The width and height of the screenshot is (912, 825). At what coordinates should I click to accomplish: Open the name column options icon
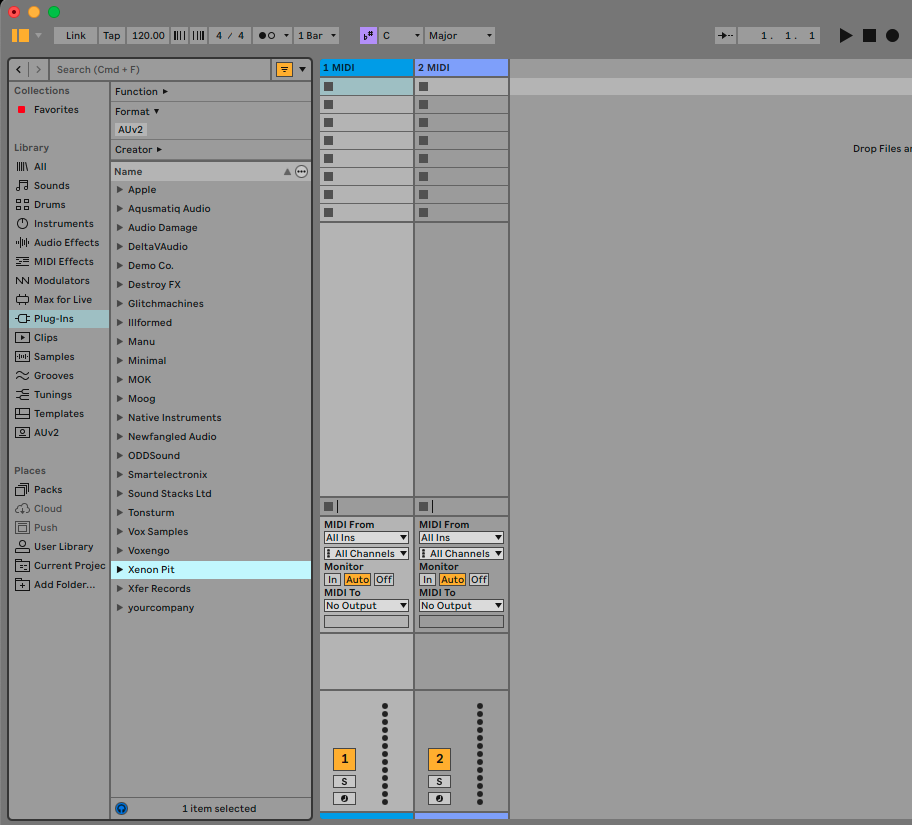(x=301, y=172)
